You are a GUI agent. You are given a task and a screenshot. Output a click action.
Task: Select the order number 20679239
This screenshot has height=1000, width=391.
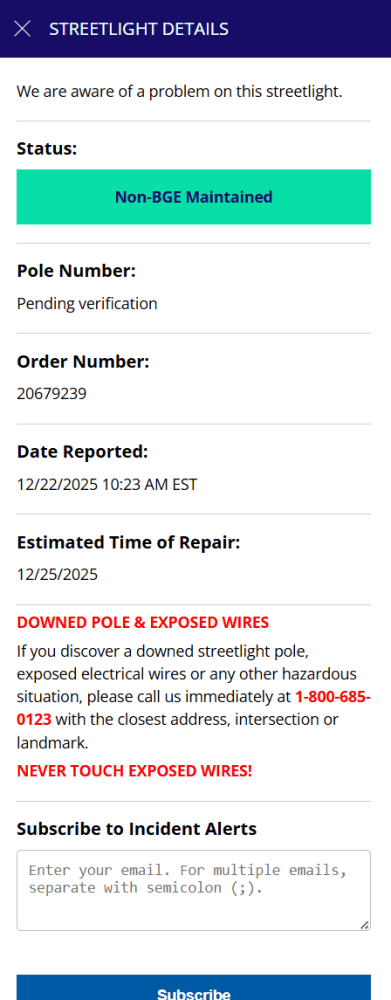52,394
